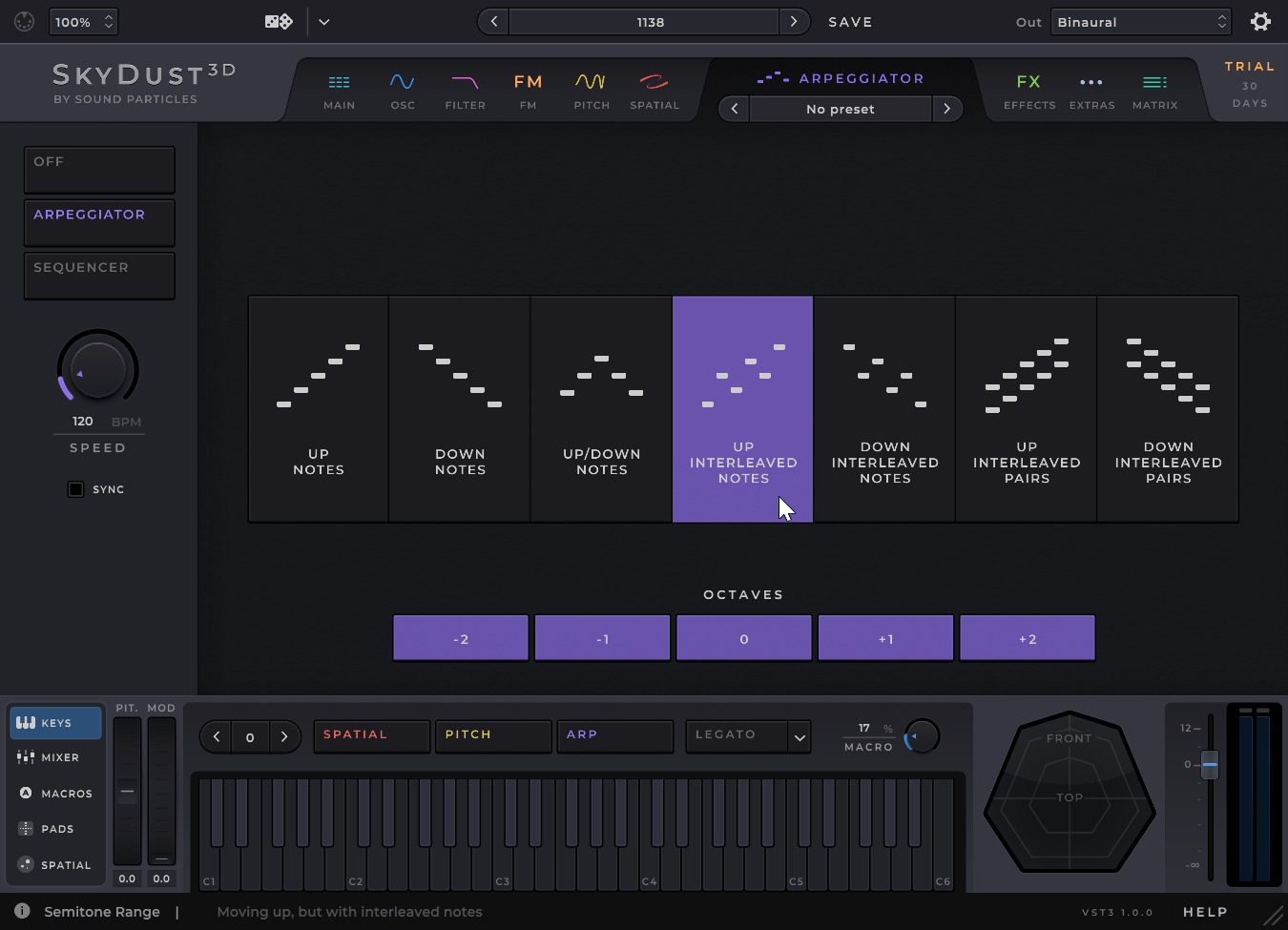The image size is (1288, 930).
Task: Open the FX effects tab
Action: coord(1029,92)
